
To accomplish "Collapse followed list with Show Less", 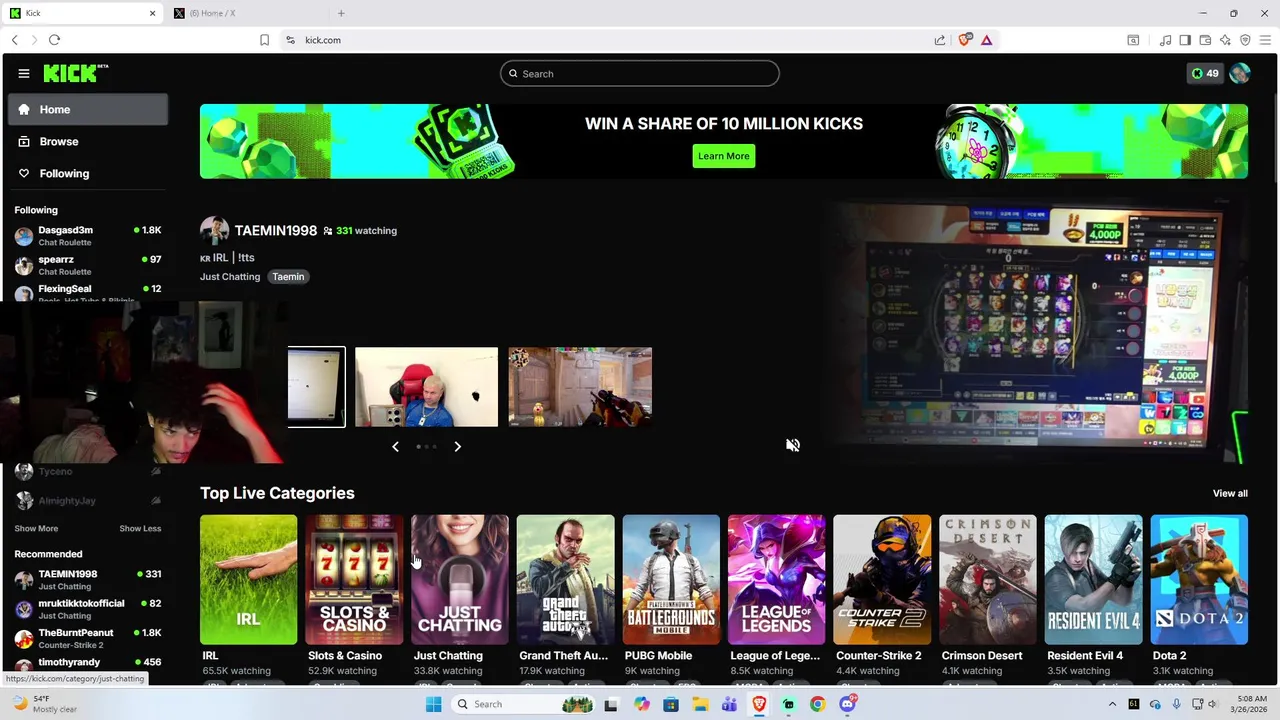I will pos(140,528).
